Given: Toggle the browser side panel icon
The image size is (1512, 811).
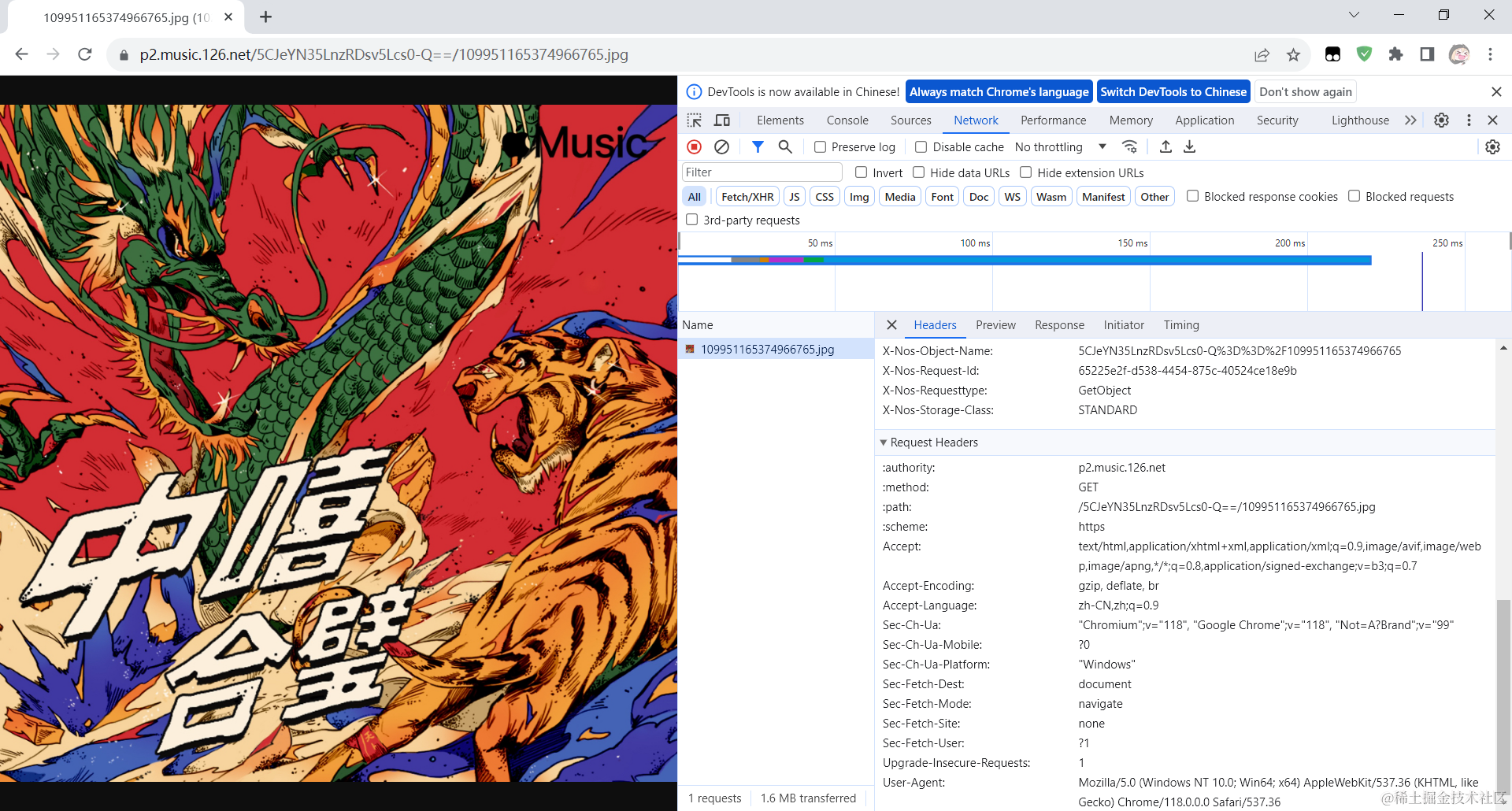Looking at the screenshot, I should 1427,54.
